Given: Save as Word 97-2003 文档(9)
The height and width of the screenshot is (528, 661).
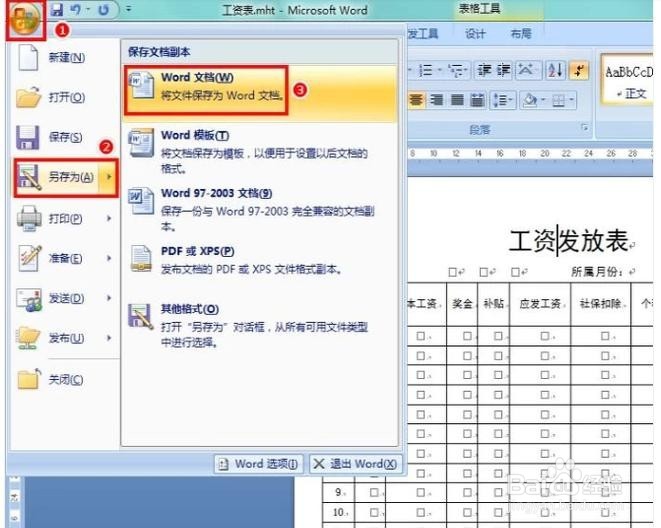Looking at the screenshot, I should [261, 209].
